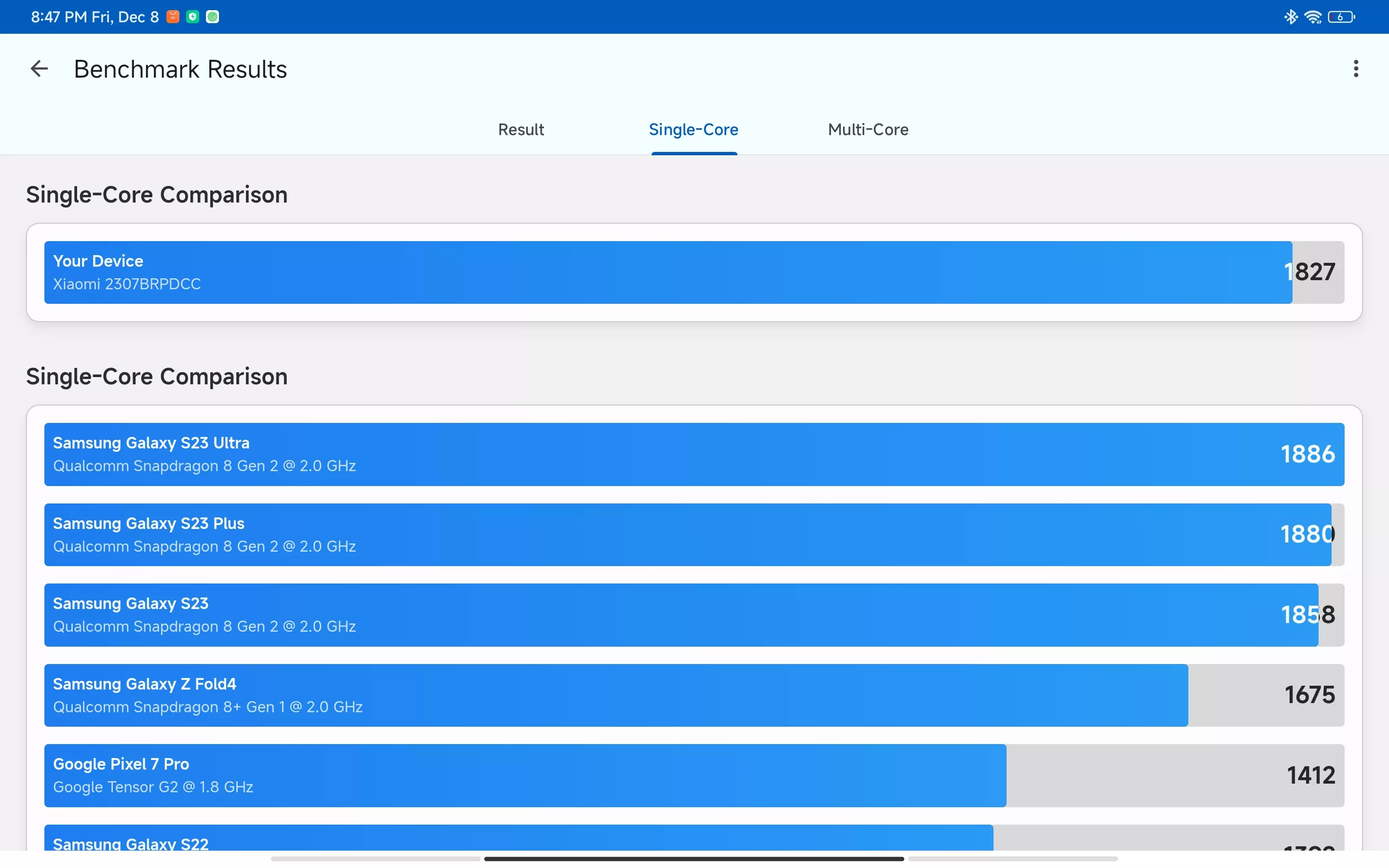Select the Samsung Galaxy Z Fold4 entry

point(694,695)
